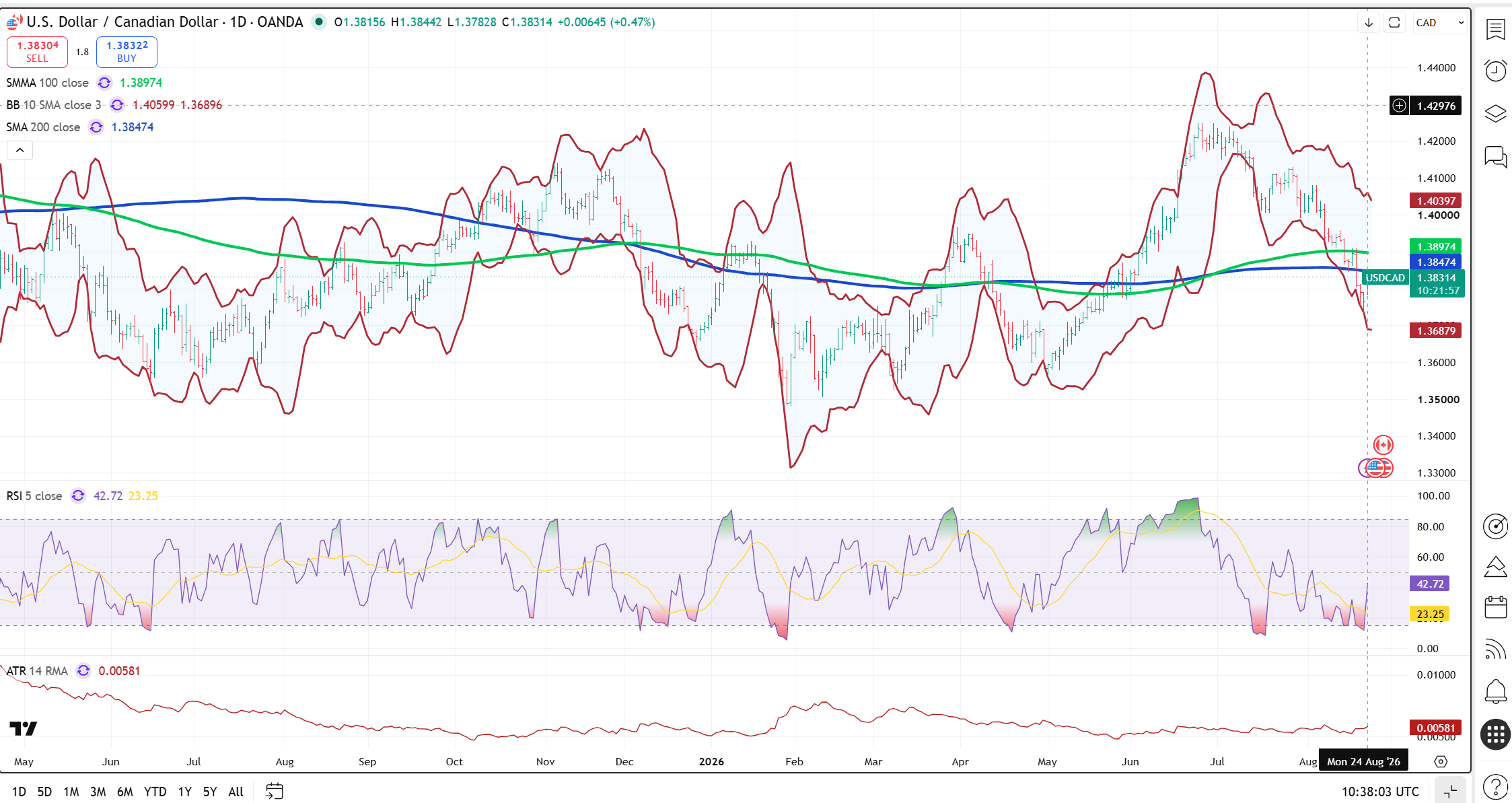Click the circular icon beside RSI 5 close
Viewport: 1512px width, 803px height.
point(78,496)
